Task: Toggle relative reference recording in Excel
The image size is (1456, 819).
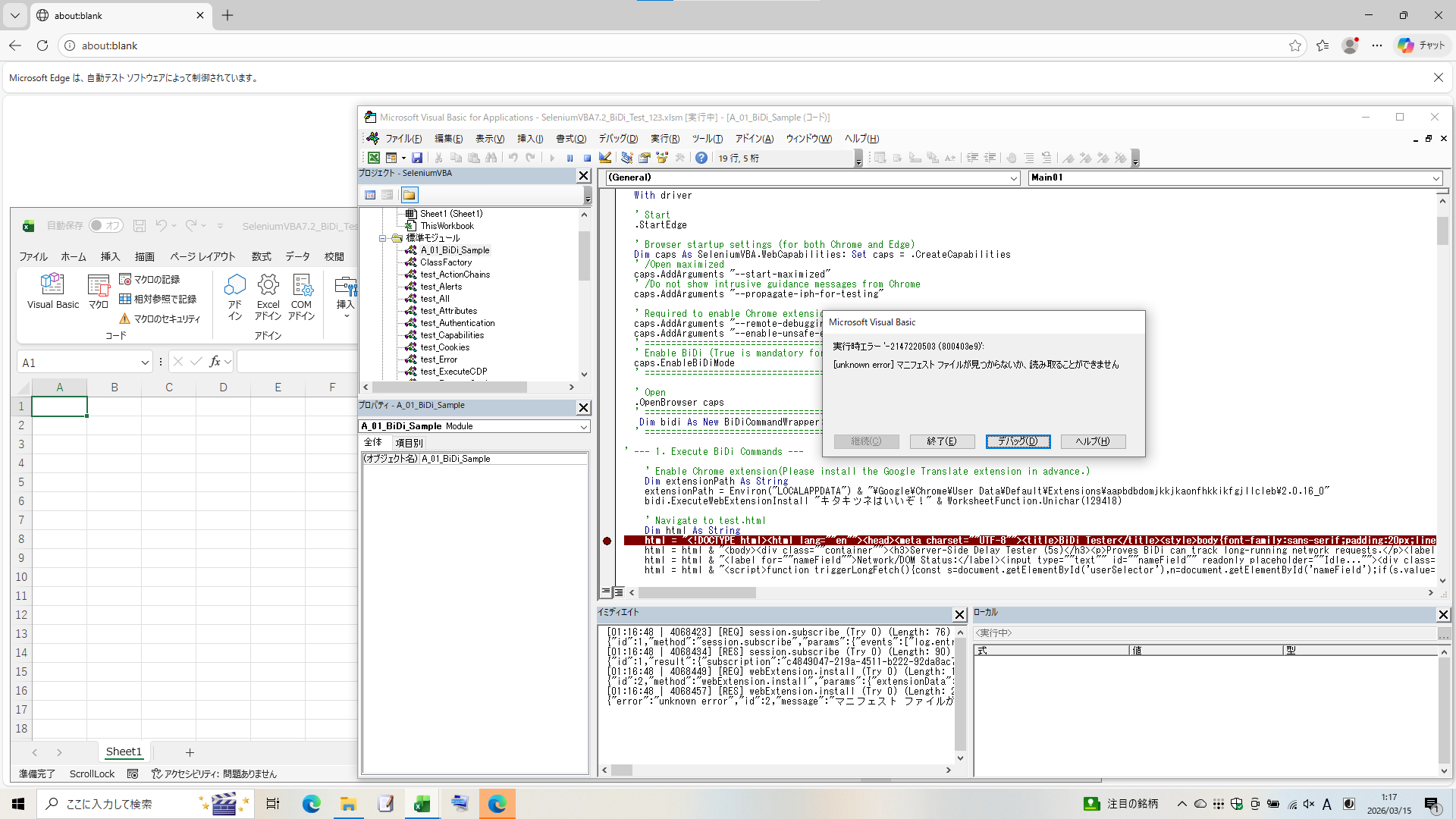Action: click(x=158, y=300)
